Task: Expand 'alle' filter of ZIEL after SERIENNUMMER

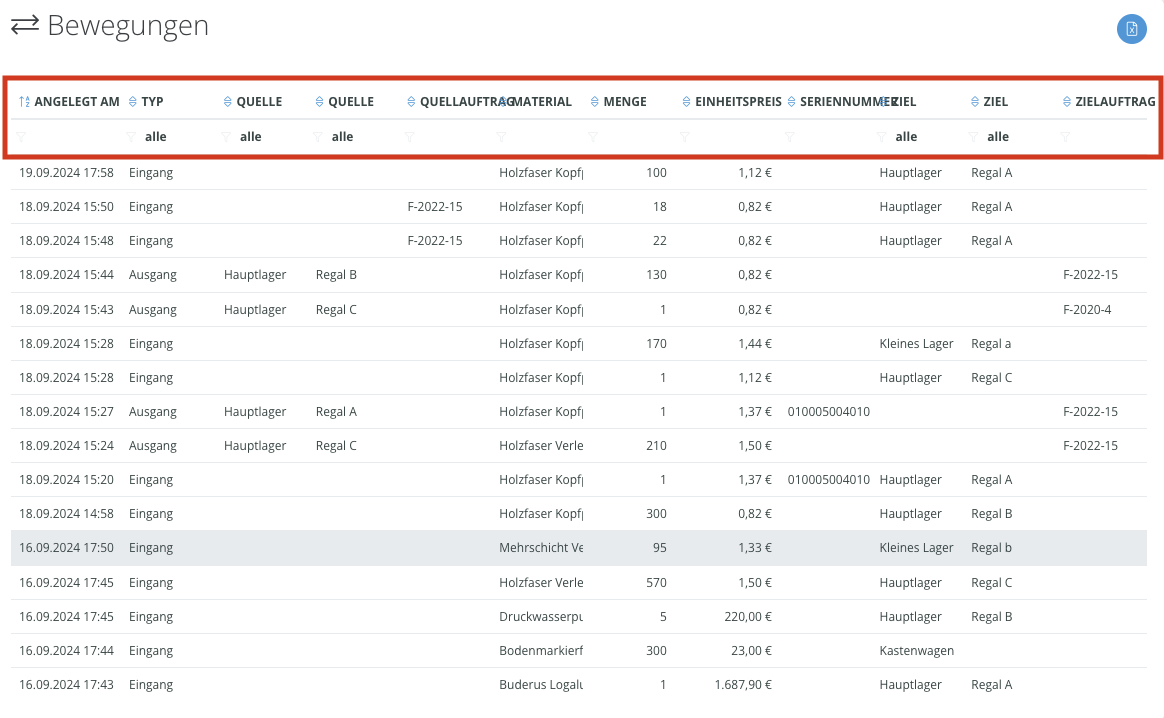Action: (906, 137)
